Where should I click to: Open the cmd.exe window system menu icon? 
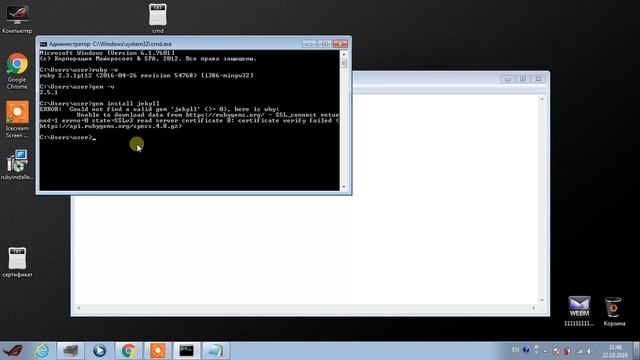coord(43,44)
